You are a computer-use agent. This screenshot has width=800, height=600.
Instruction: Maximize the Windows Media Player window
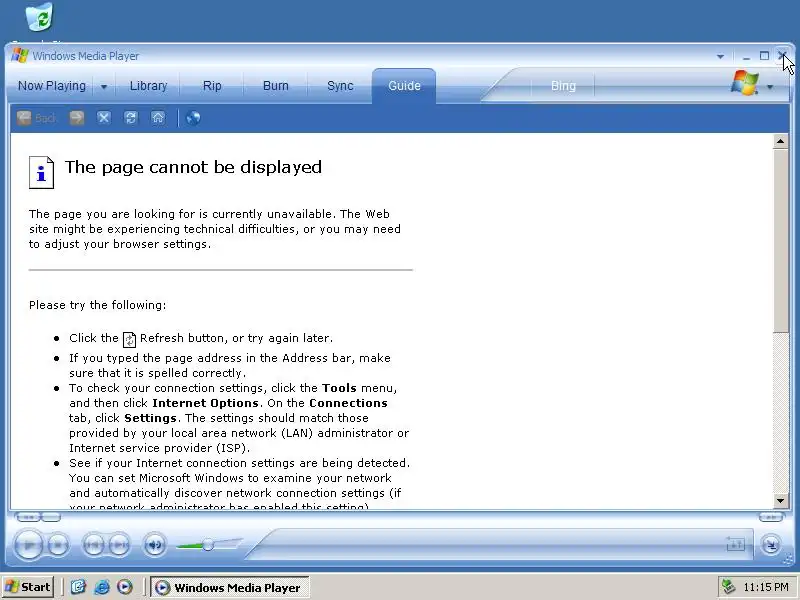(x=764, y=56)
